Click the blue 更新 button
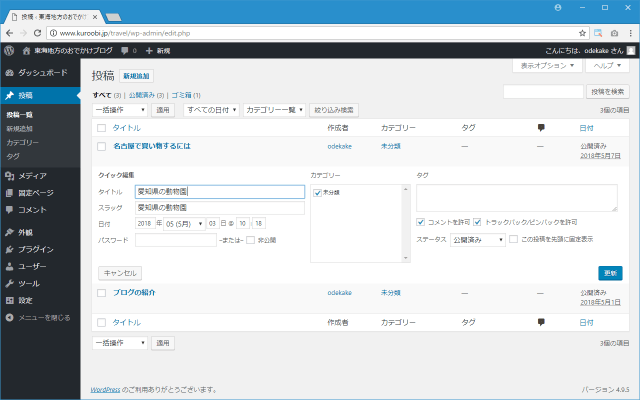 click(x=609, y=273)
